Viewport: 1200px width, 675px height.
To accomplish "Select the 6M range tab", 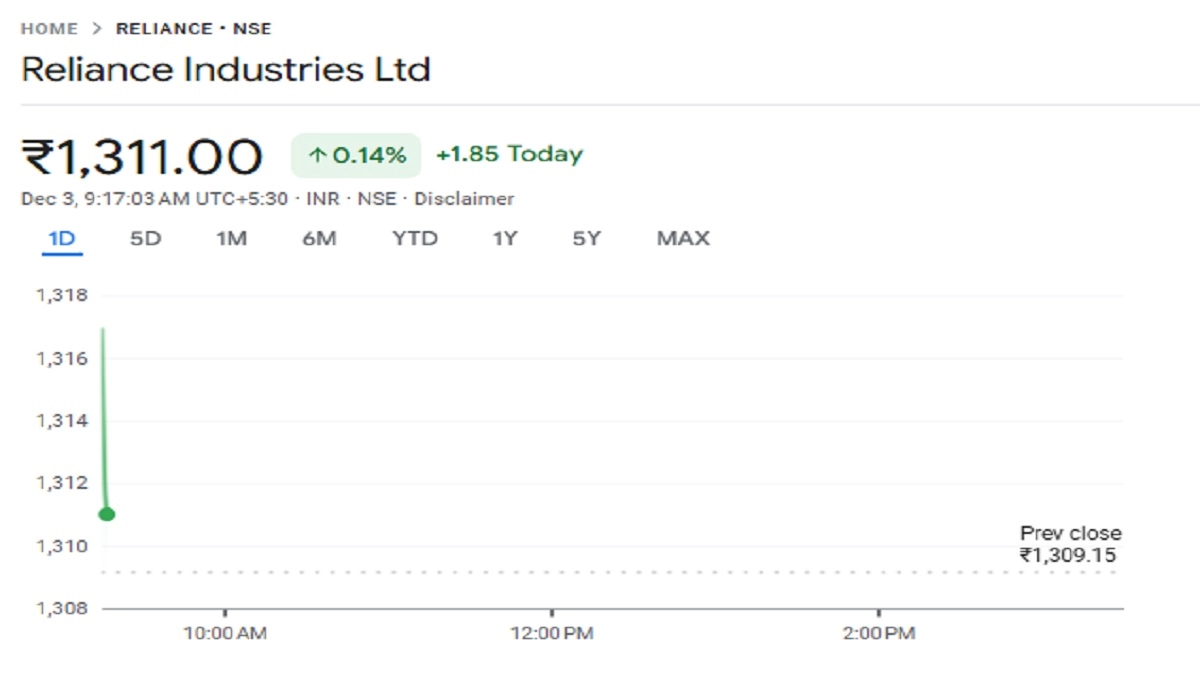I will point(319,238).
